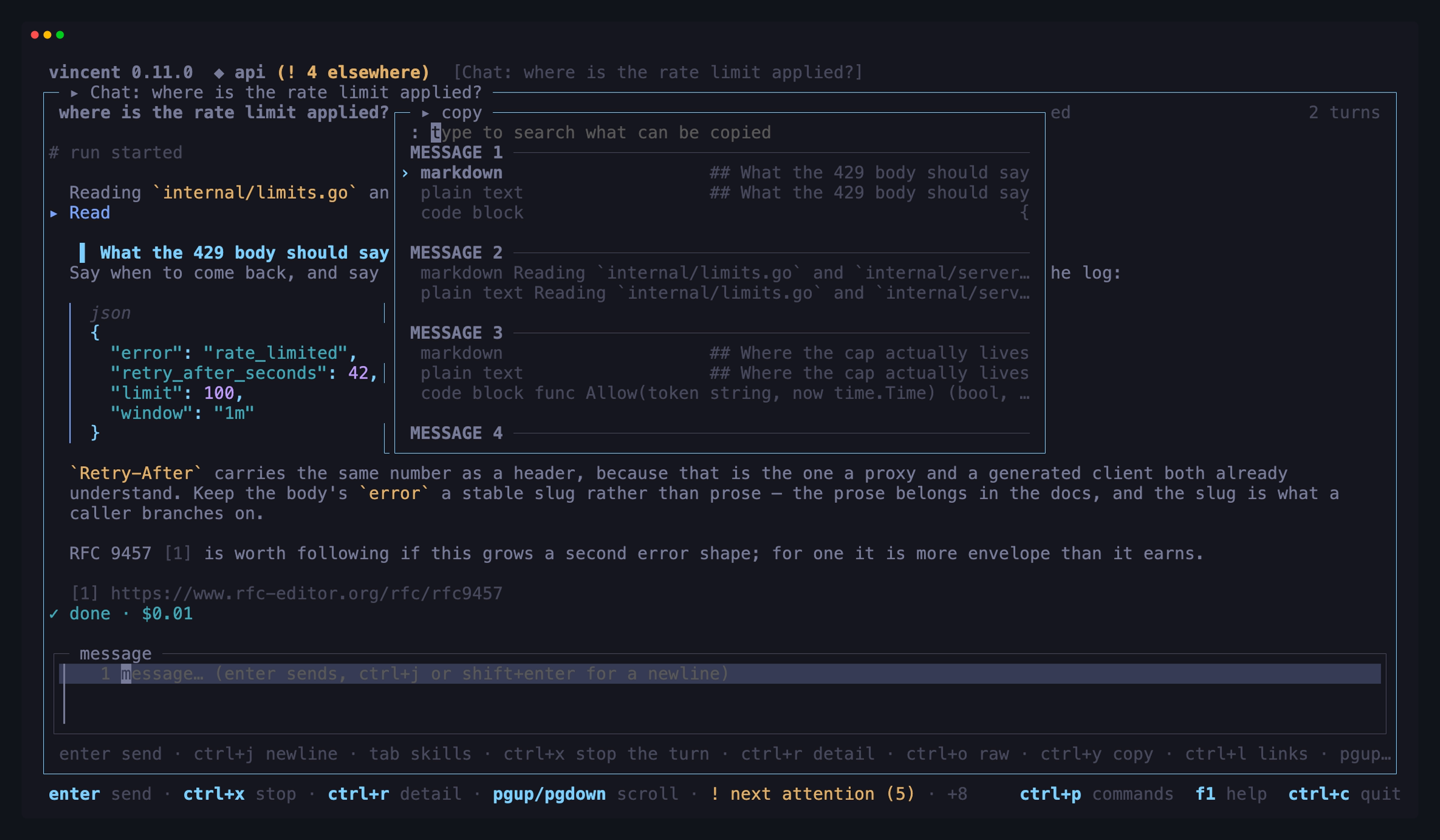Choose markdown entry under MESSAGE 2
The image size is (1440, 840).
(719, 273)
